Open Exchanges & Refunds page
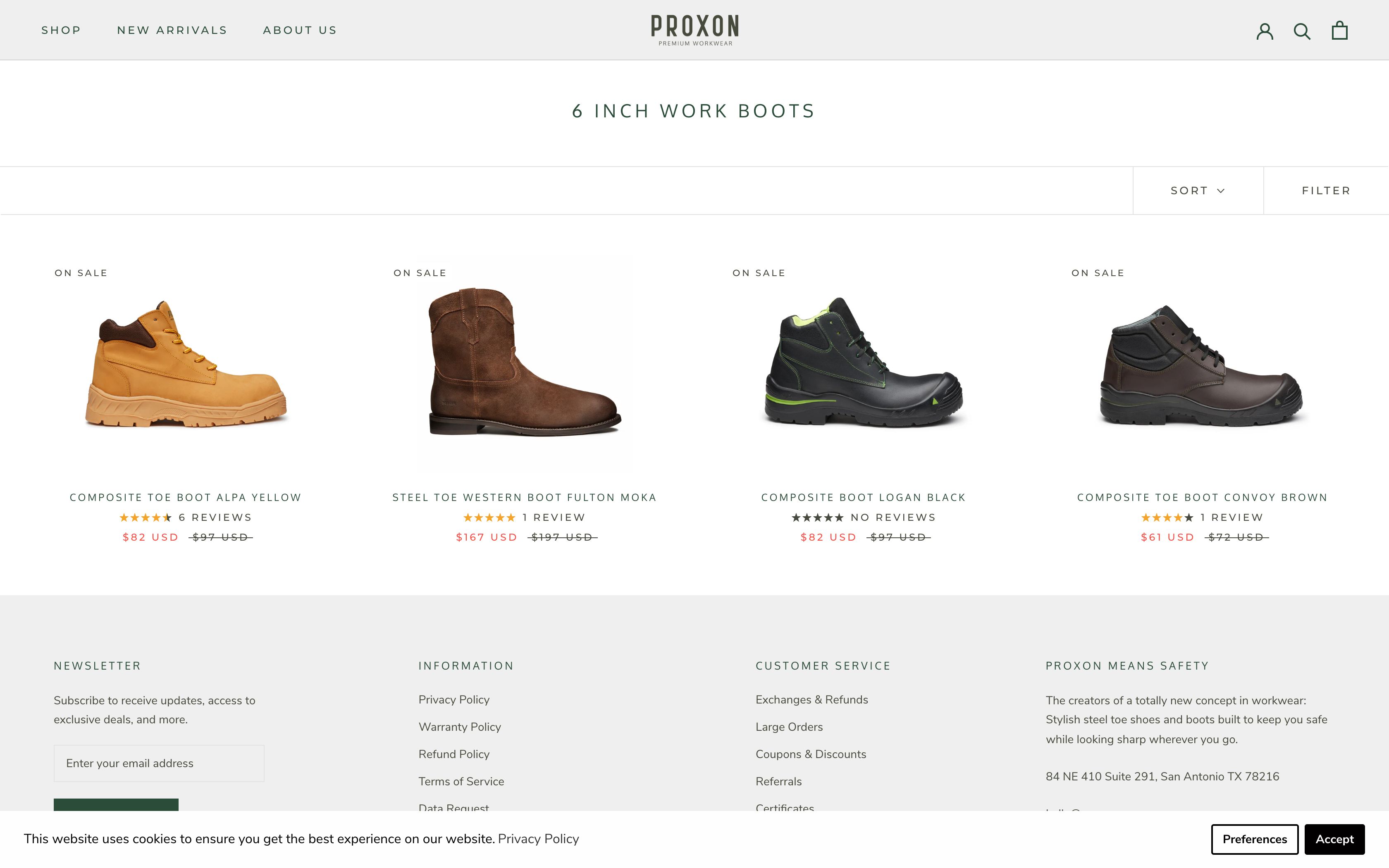This screenshot has width=1389, height=868. coord(811,699)
